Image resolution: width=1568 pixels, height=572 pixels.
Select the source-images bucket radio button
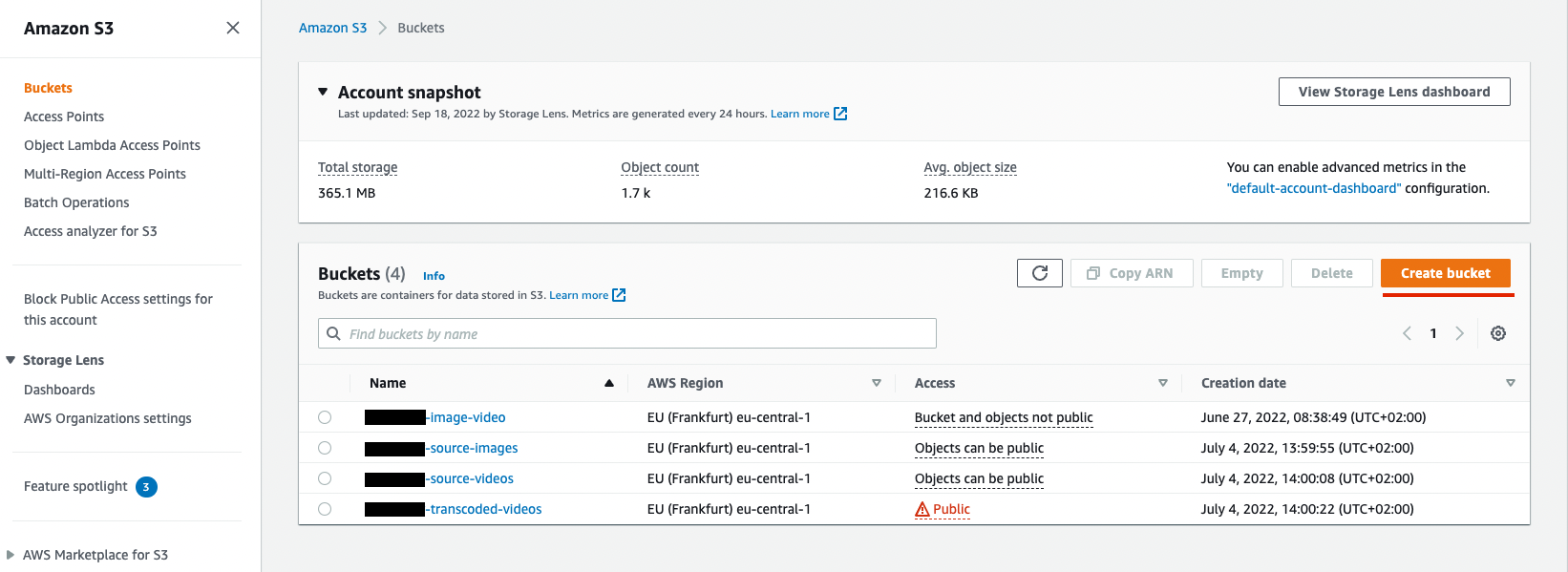tap(325, 448)
